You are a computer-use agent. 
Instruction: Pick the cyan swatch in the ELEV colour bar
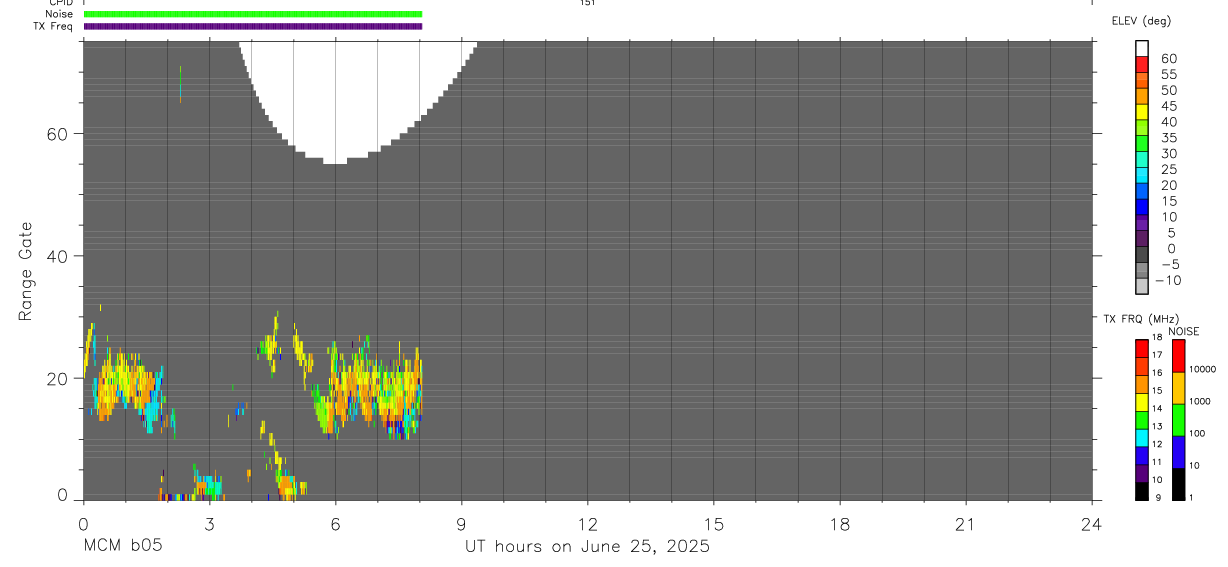1142,176
